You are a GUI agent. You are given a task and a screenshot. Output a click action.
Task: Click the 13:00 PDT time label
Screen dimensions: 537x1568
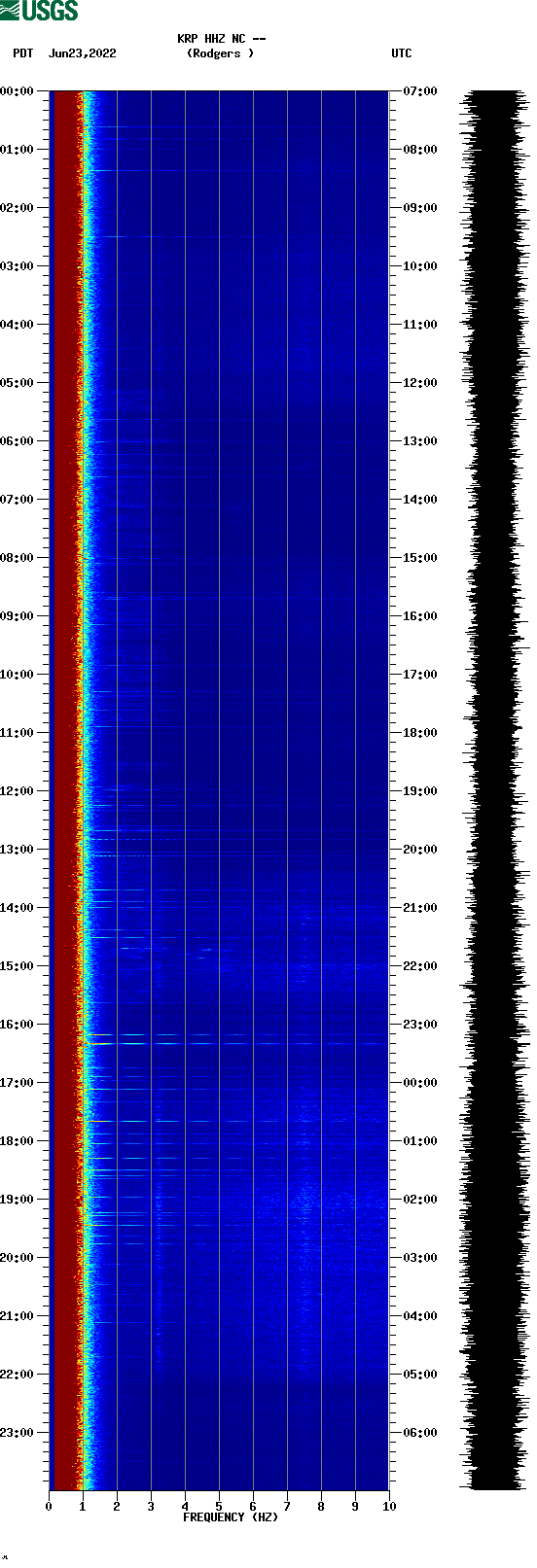(x=18, y=850)
